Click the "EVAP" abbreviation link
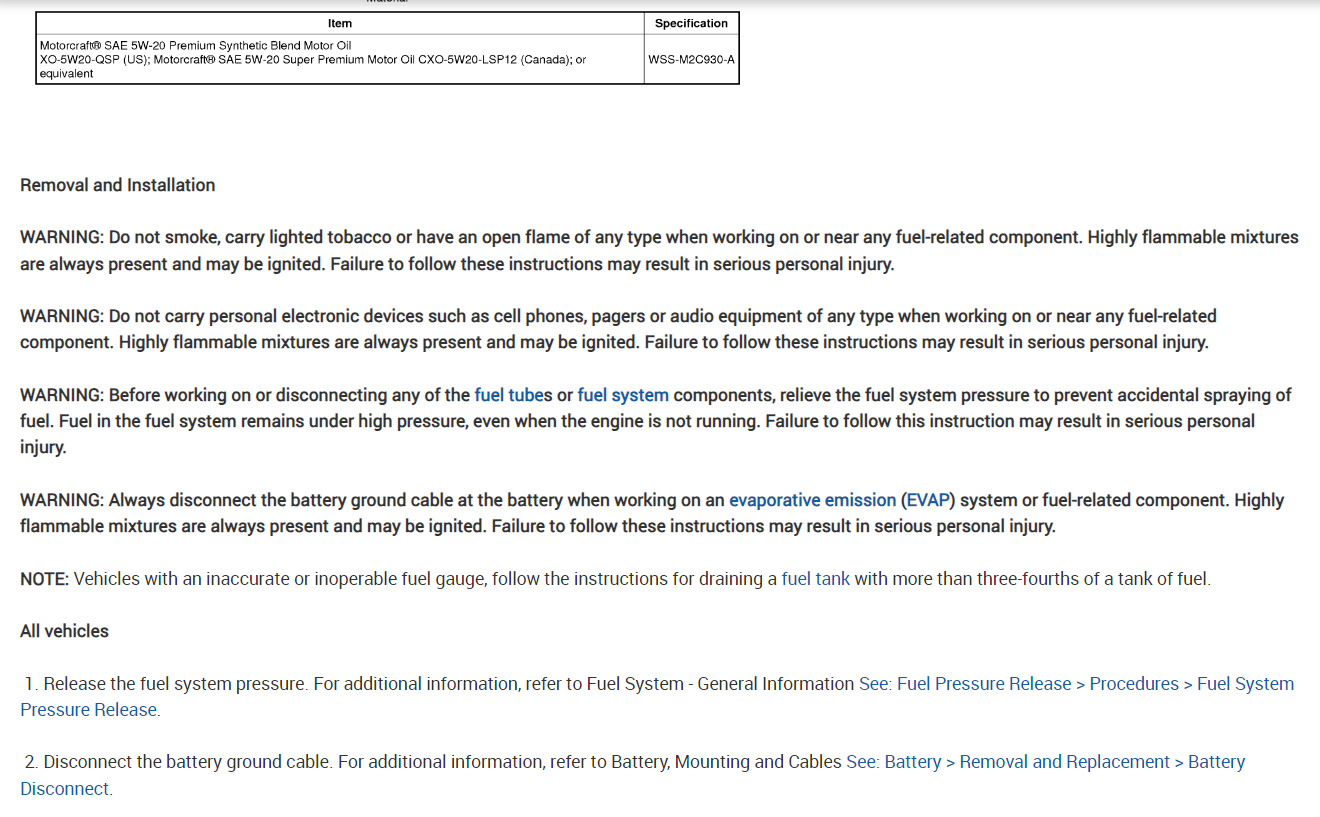Viewport: 1320px width, 817px height. point(928,500)
